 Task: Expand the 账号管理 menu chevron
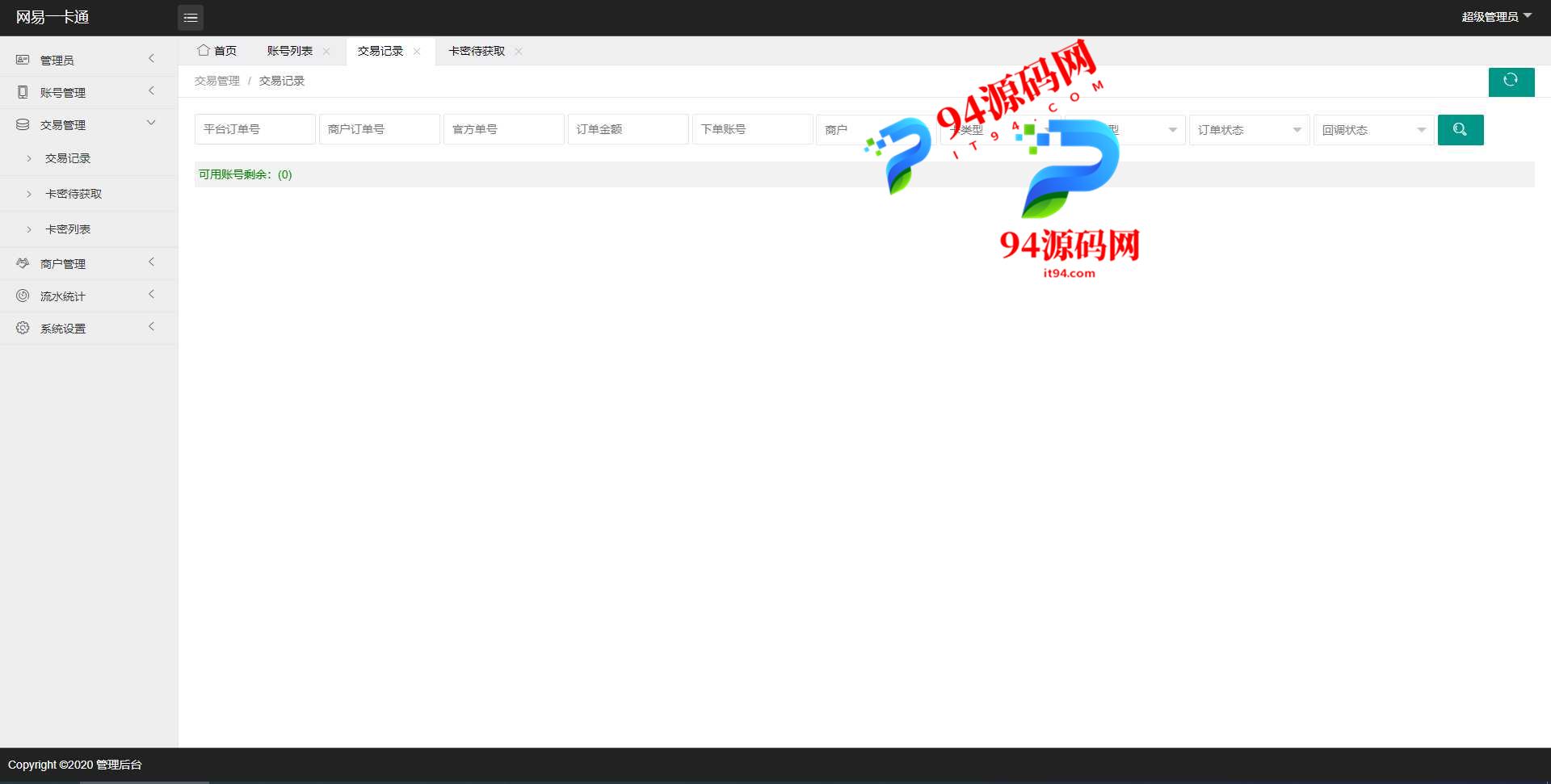click(151, 90)
